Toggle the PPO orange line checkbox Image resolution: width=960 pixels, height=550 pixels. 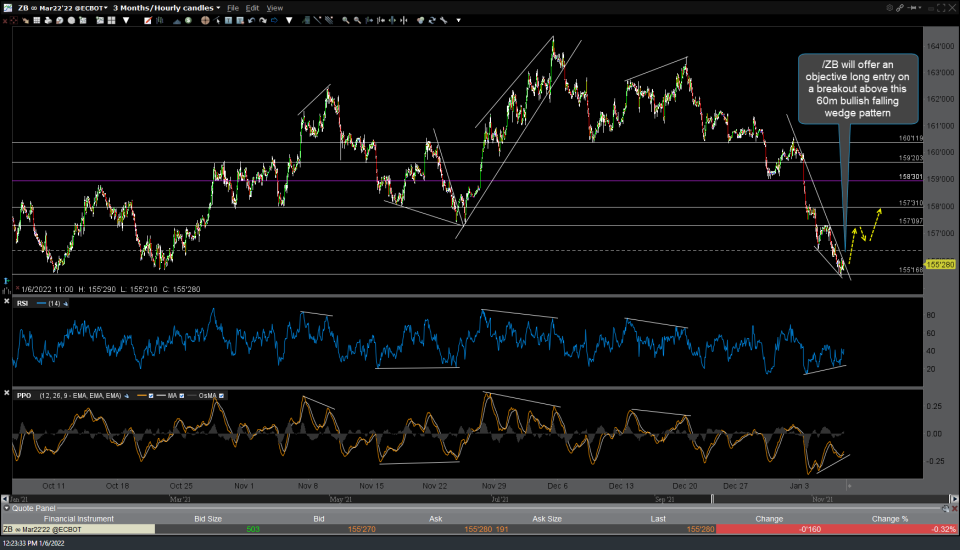[x=151, y=396]
